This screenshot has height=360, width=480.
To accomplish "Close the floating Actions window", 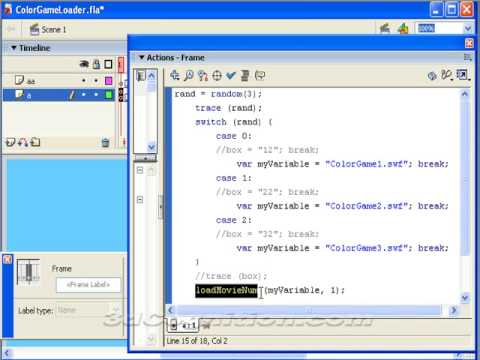I will pos(469,43).
